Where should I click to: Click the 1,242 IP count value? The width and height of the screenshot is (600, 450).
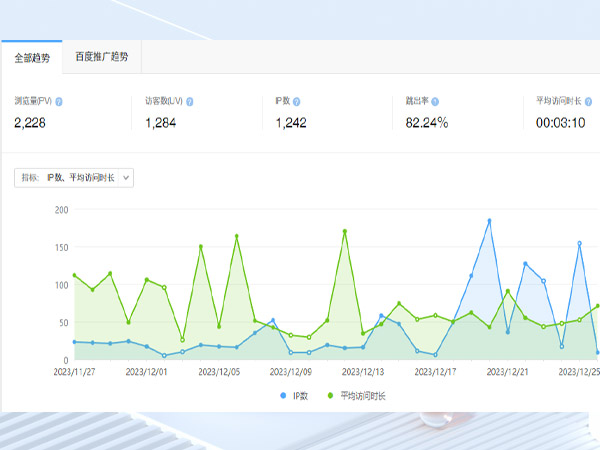click(292, 123)
